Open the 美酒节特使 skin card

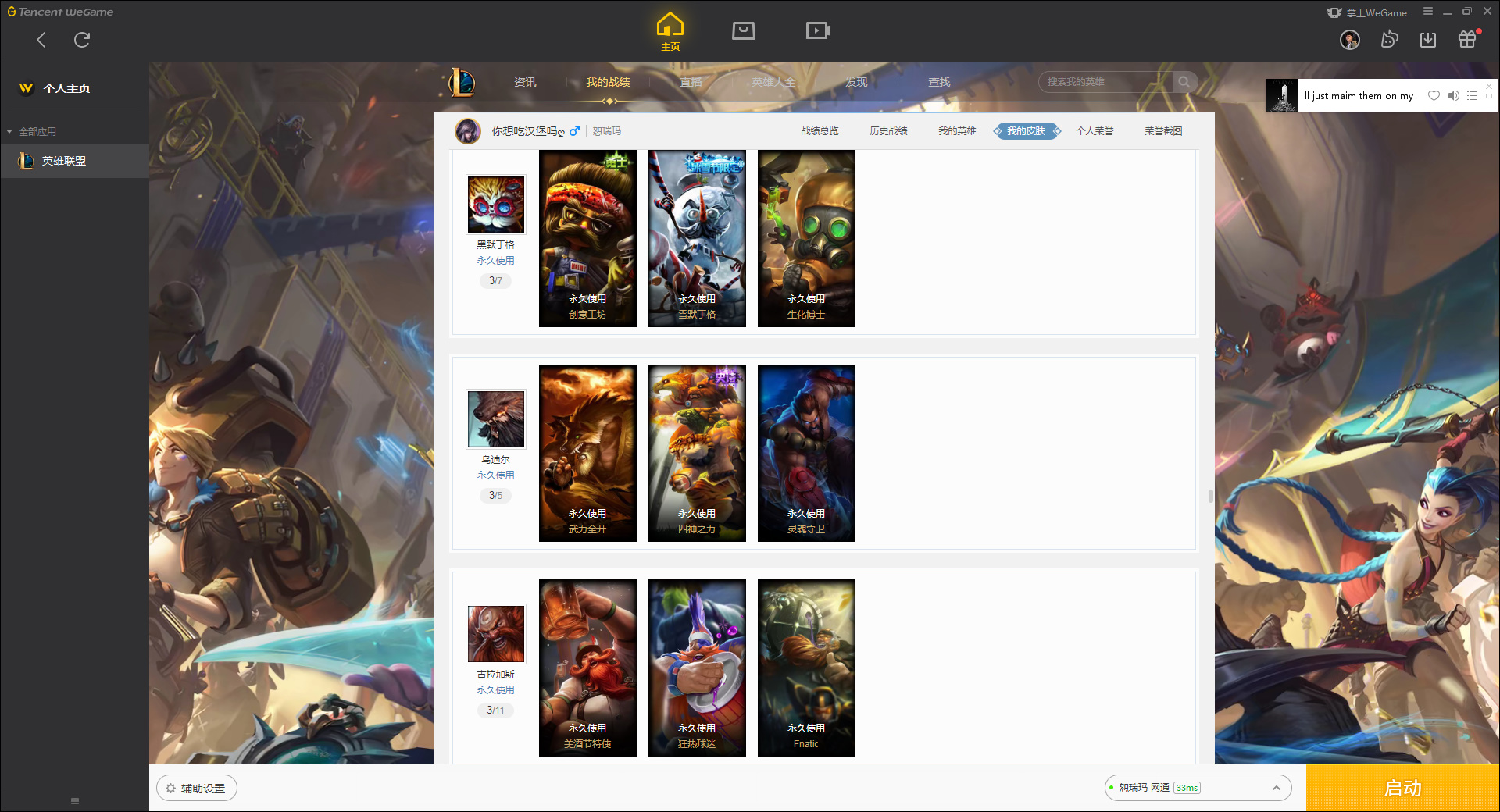[x=587, y=668]
